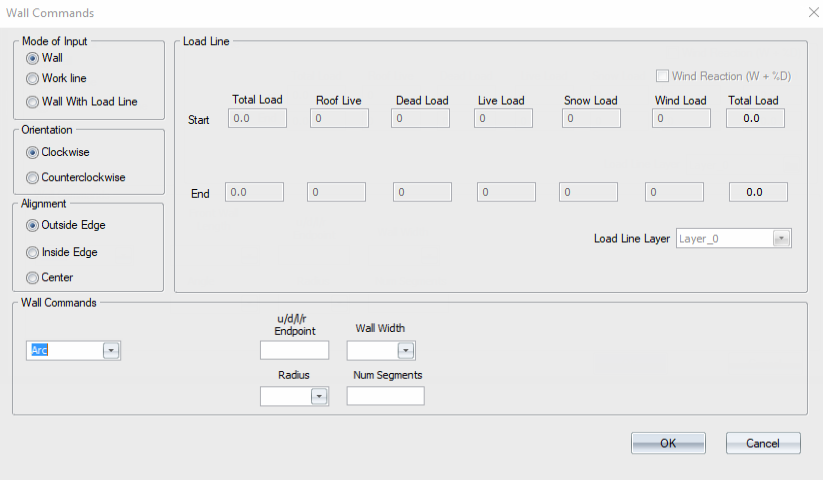Click the Start Wind Load field
This screenshot has width=823, height=480.
coord(681,118)
